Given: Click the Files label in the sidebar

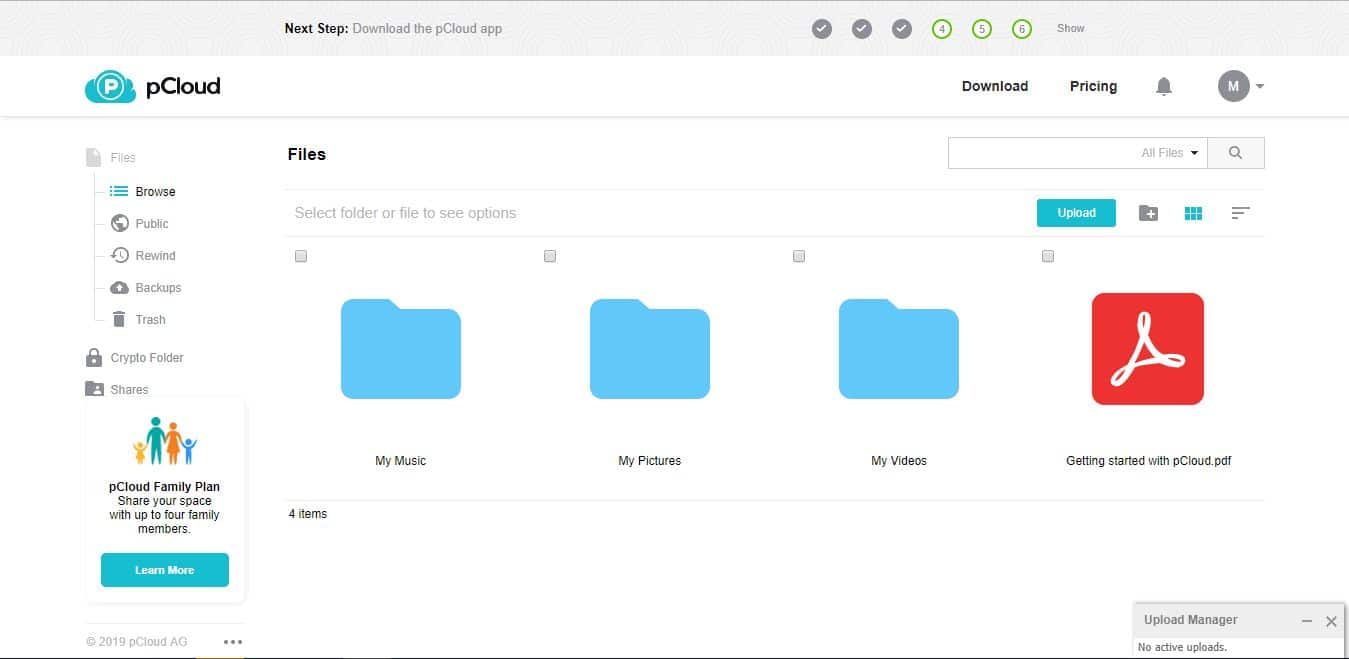Looking at the screenshot, I should (123, 158).
